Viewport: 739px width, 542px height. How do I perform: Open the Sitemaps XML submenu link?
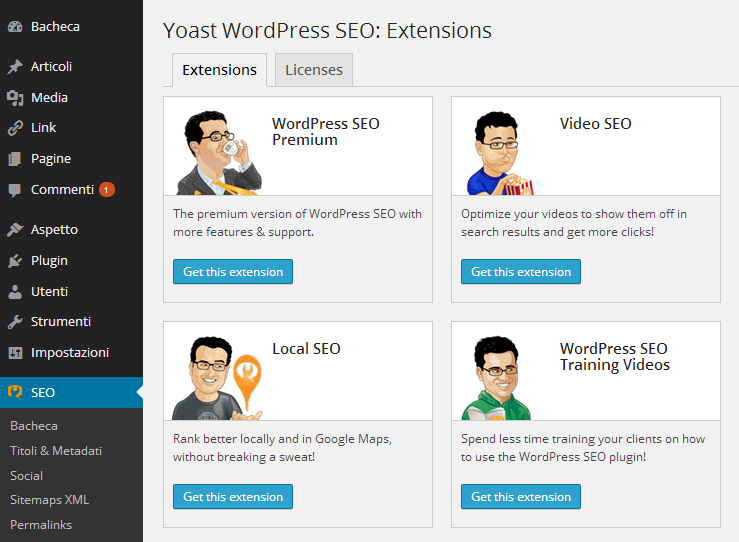click(49, 500)
